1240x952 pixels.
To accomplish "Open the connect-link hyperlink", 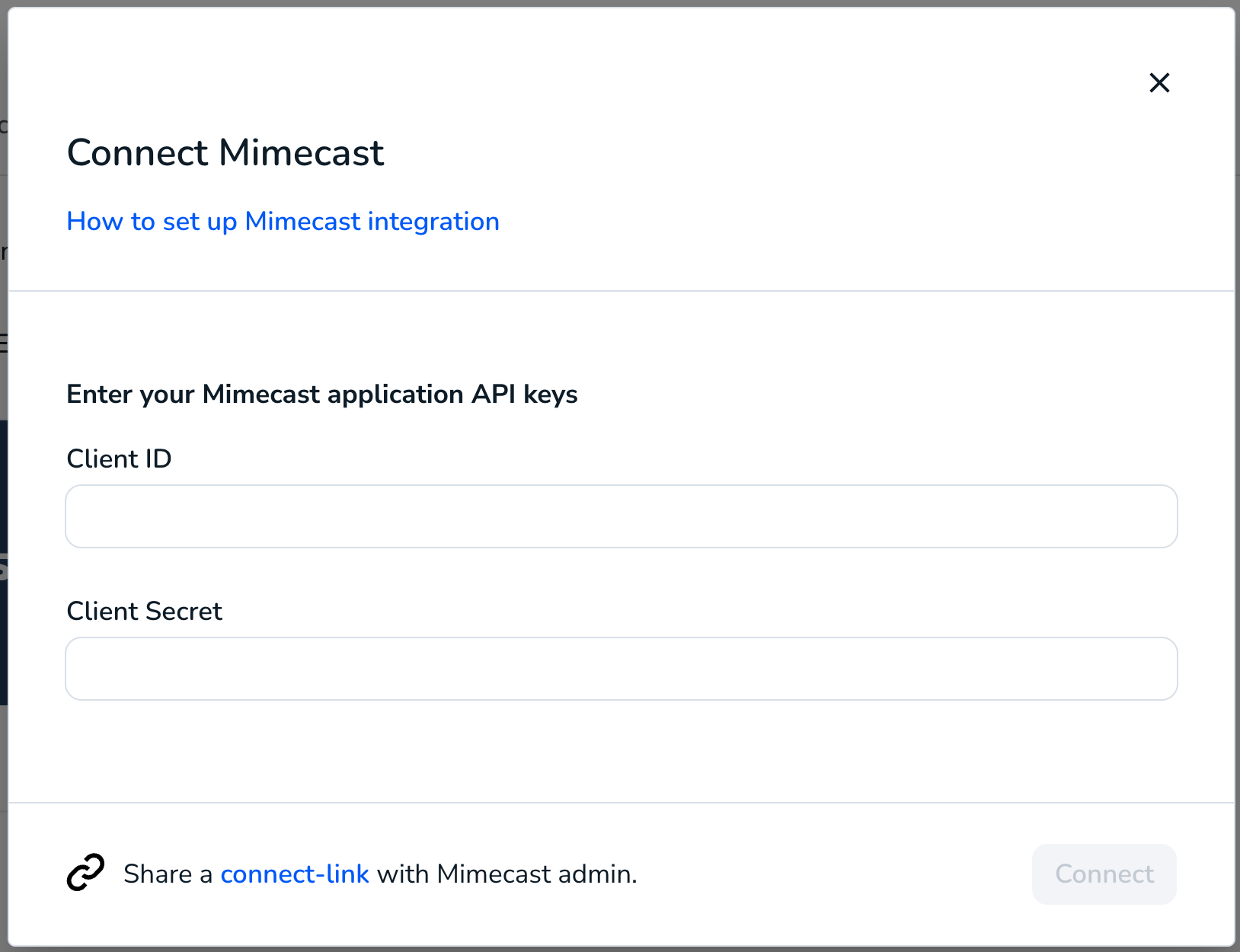I will point(295,874).
